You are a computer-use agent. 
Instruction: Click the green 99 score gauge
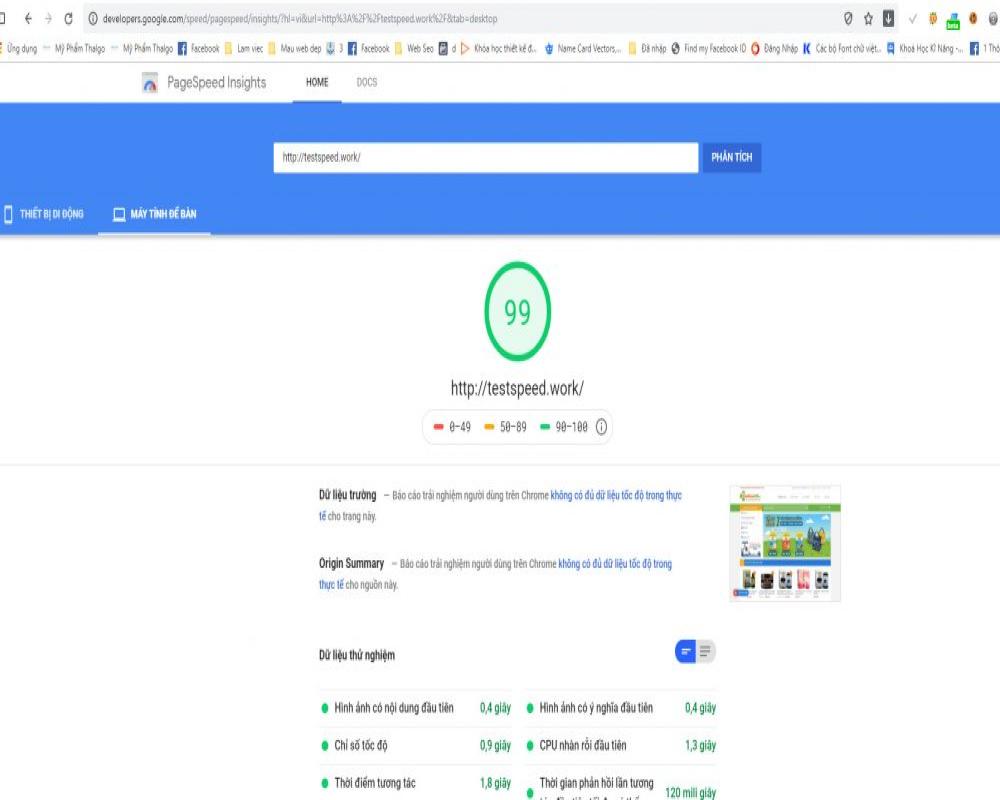[517, 314]
